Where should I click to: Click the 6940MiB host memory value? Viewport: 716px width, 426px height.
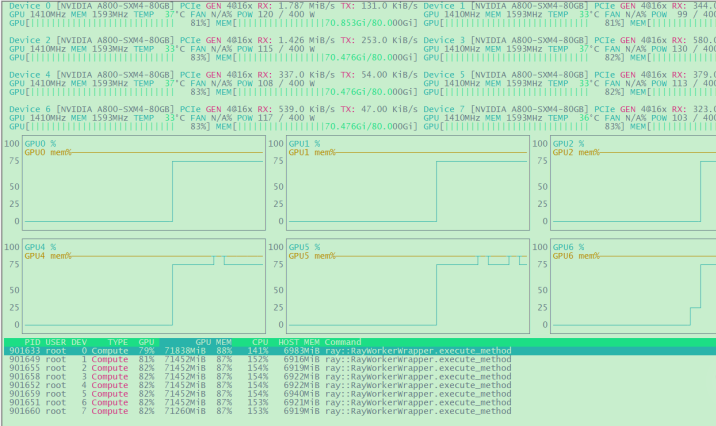[x=301, y=394]
